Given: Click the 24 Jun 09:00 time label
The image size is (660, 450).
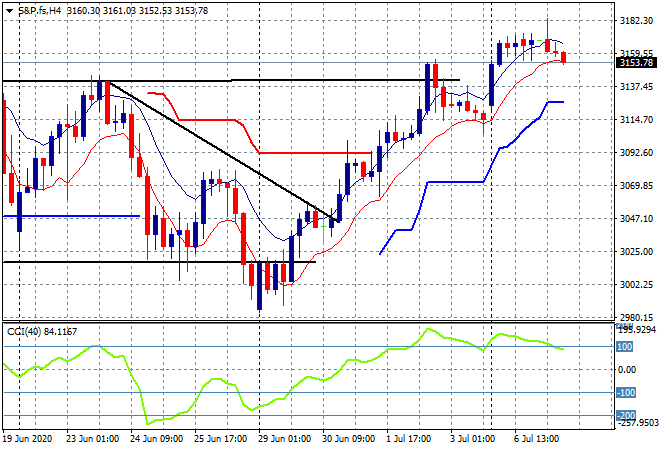Looking at the screenshot, I should tap(156, 439).
